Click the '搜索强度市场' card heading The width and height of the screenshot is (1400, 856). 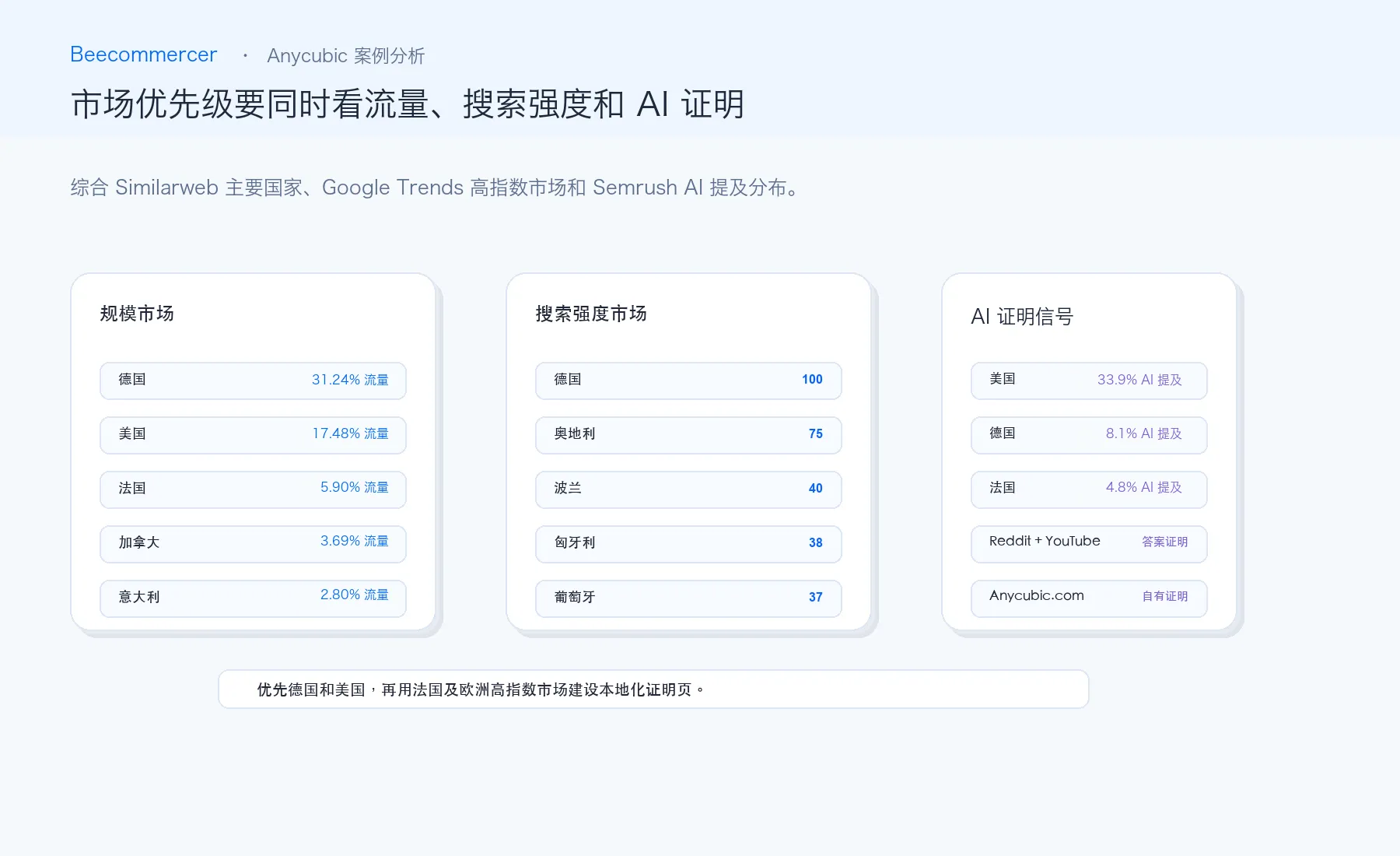click(591, 314)
